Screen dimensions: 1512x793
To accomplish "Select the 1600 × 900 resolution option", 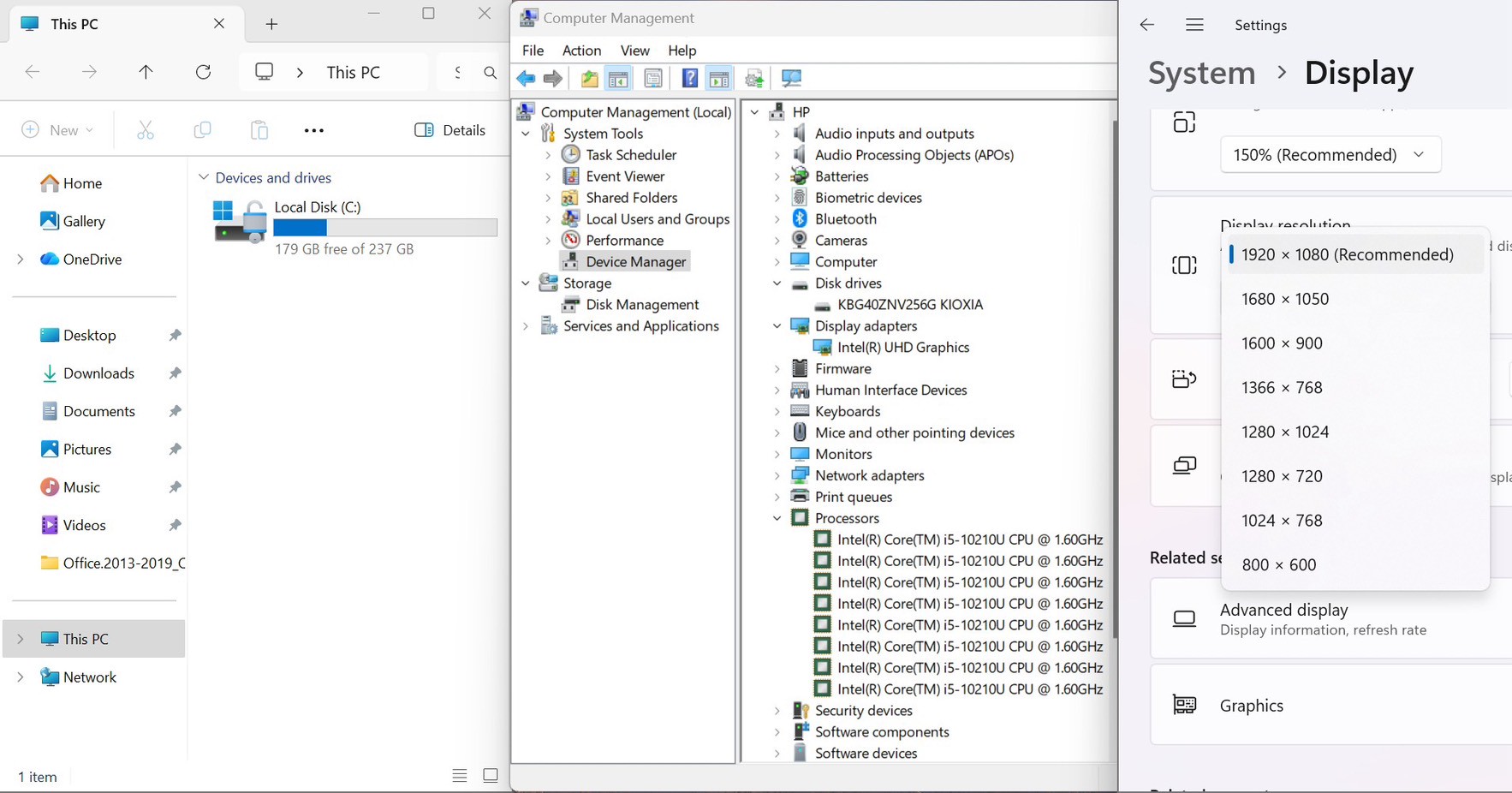I will point(1282,343).
